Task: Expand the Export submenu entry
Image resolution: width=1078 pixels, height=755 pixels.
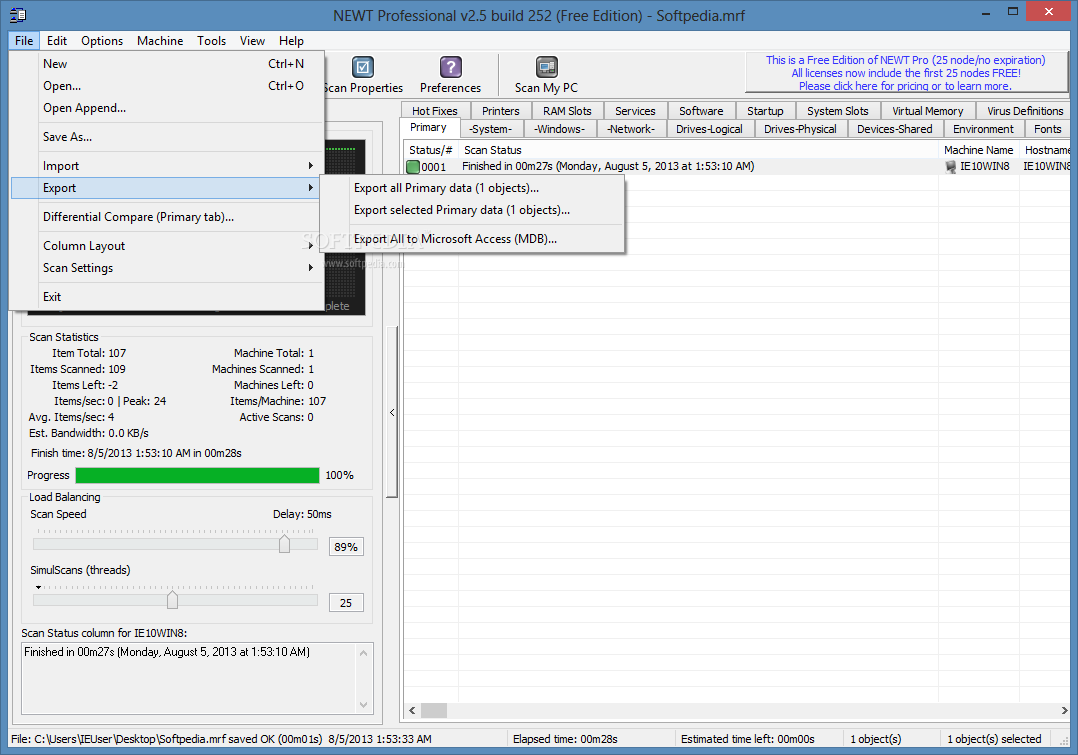Action: [x=166, y=188]
